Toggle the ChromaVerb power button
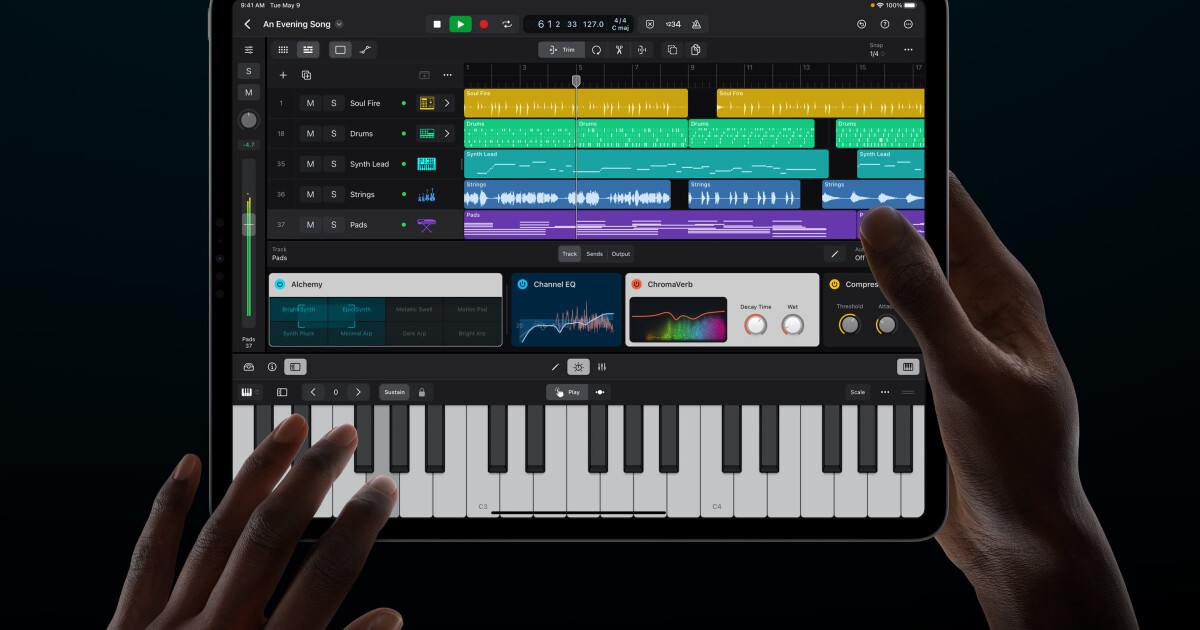The height and width of the screenshot is (630, 1200). [x=636, y=285]
